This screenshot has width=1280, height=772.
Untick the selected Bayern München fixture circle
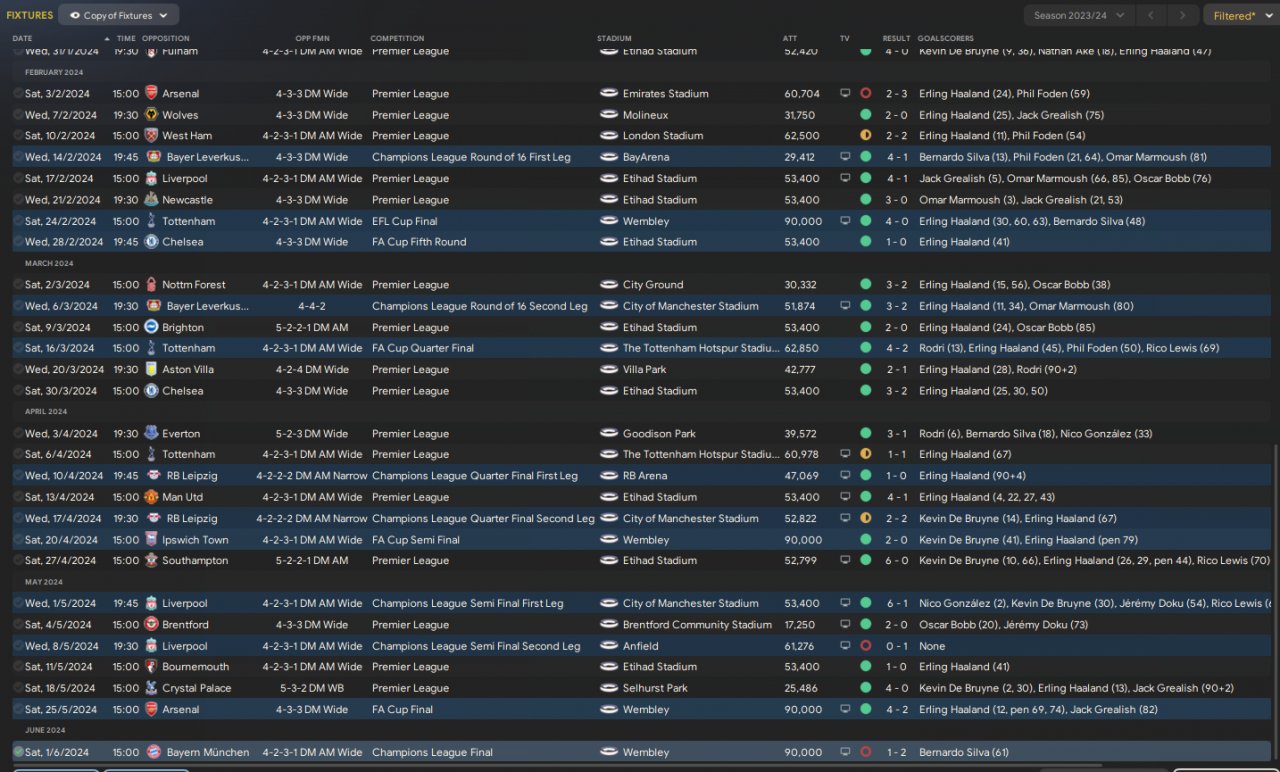pyautogui.click(x=18, y=752)
